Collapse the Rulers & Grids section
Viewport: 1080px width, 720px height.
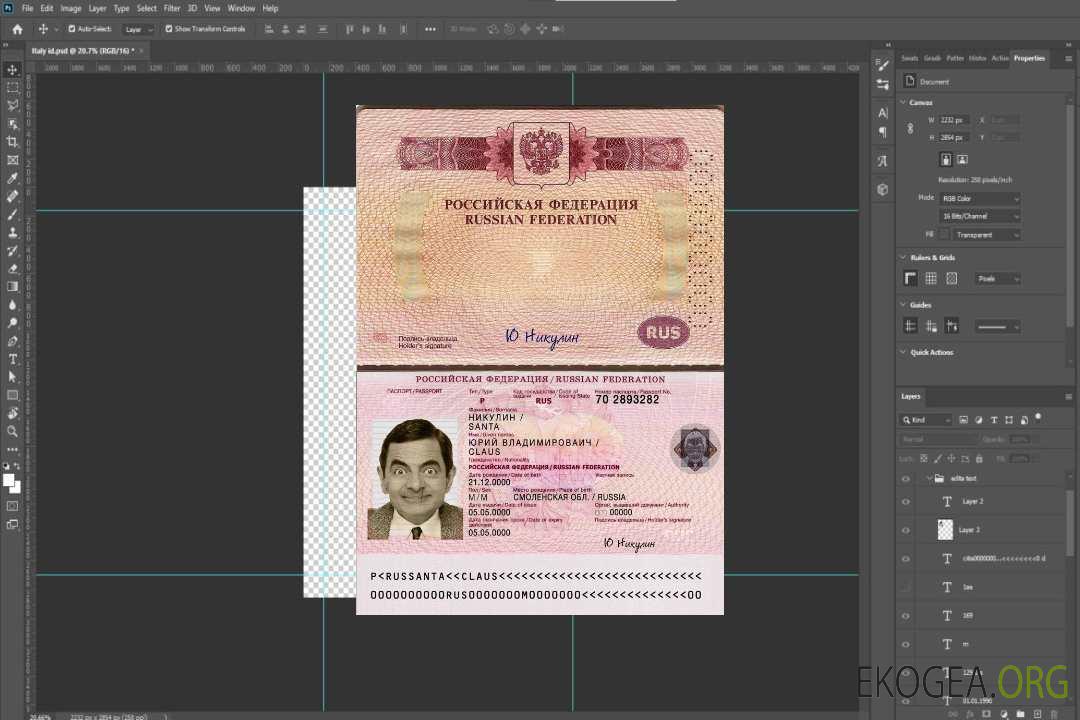903,257
